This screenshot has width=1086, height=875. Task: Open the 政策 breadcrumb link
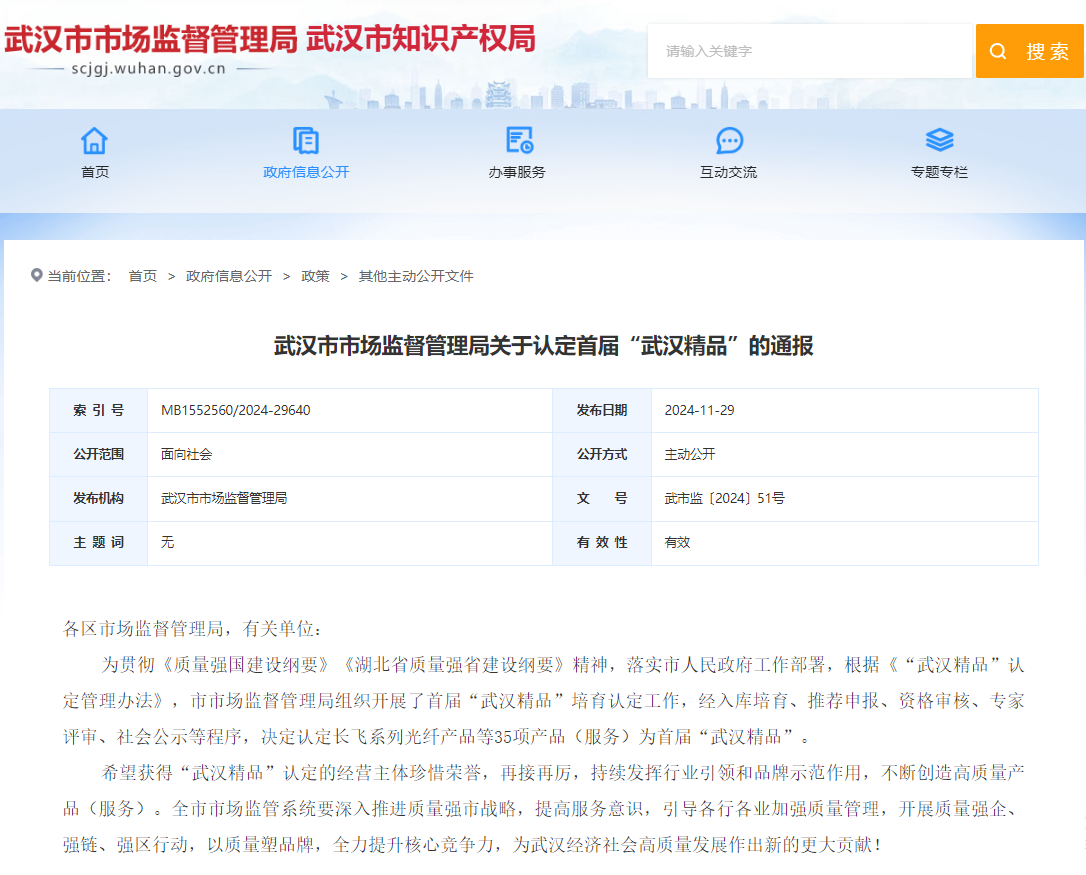pyautogui.click(x=315, y=276)
